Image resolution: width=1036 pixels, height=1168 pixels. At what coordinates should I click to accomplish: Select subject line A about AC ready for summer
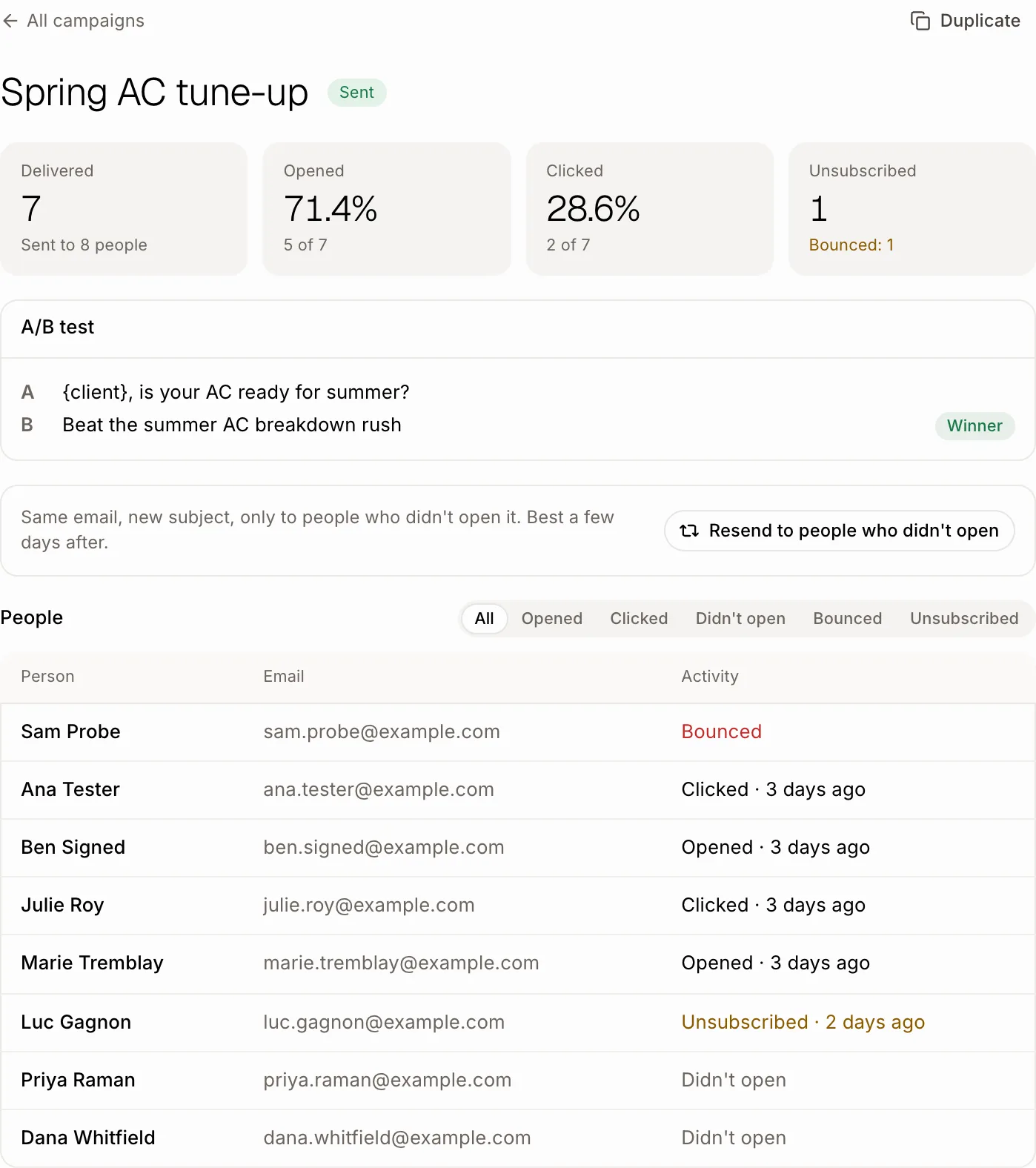236,392
